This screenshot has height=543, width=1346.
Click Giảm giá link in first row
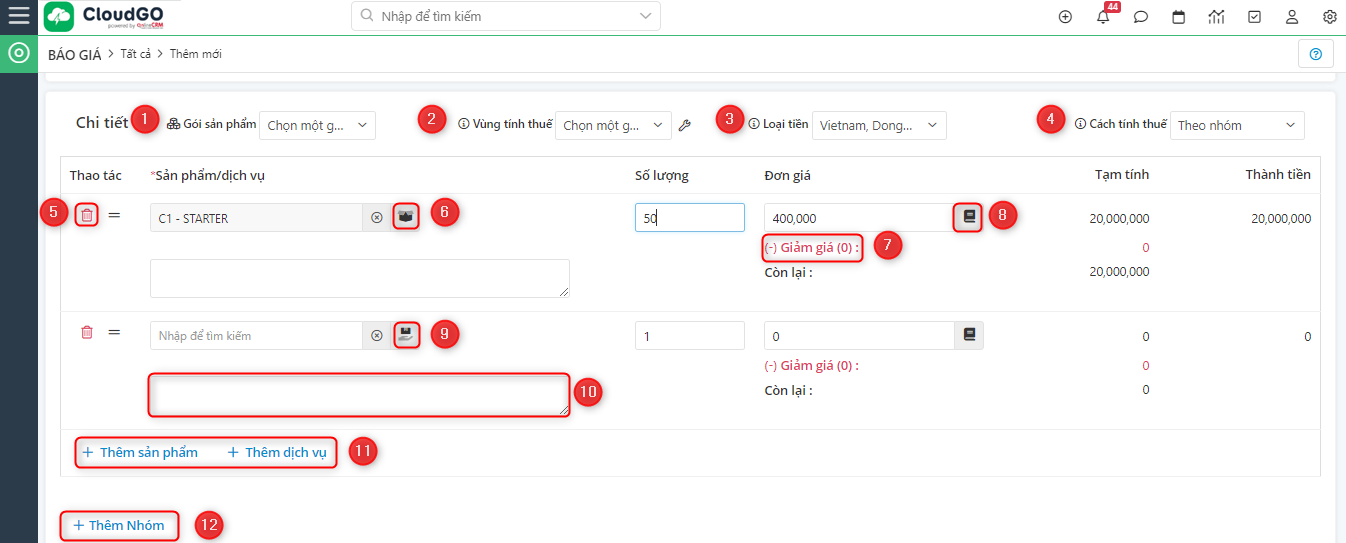pyautogui.click(x=811, y=247)
